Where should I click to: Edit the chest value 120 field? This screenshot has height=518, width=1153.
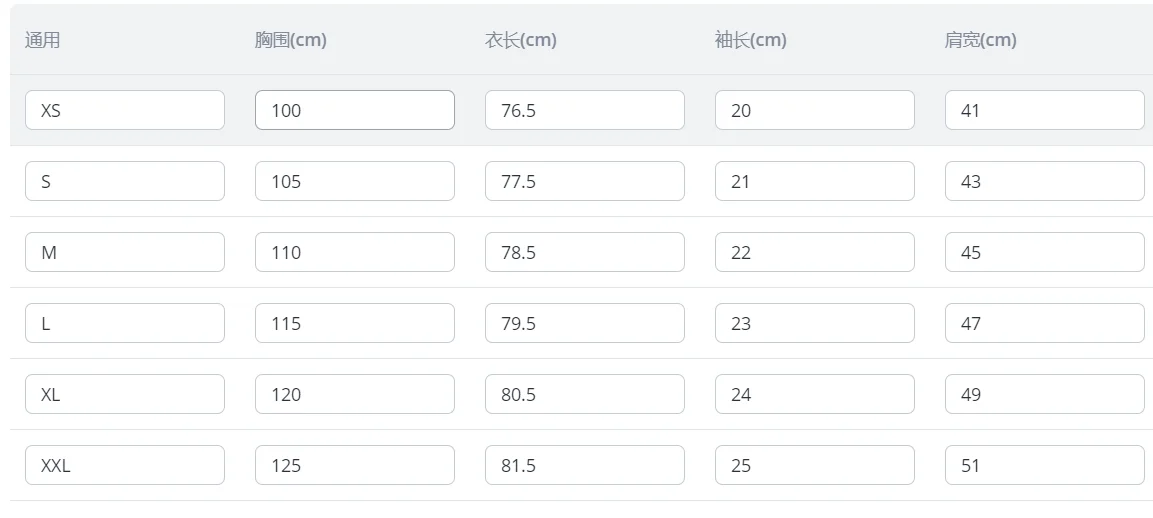[x=355, y=394]
